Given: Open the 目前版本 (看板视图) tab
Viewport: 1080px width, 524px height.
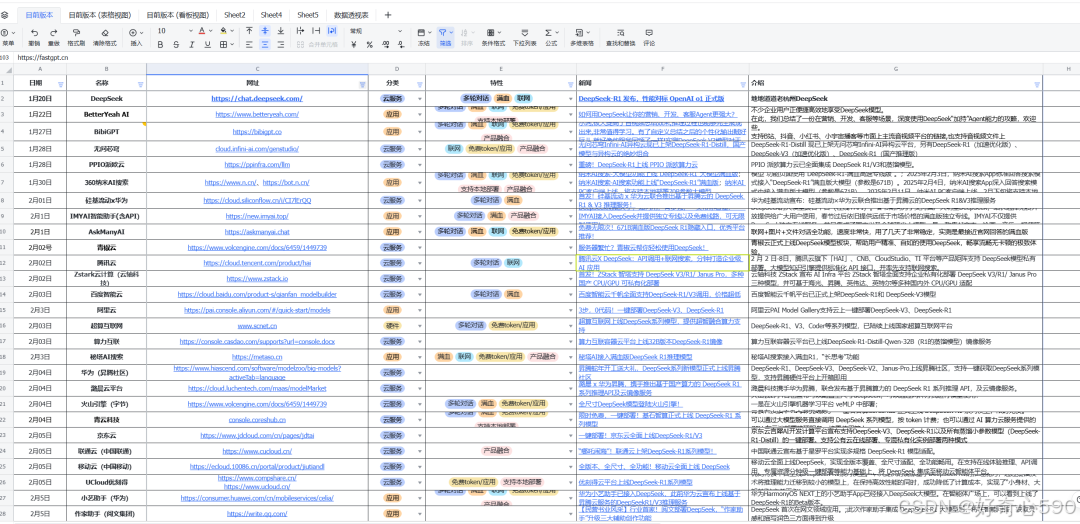Looking at the screenshot, I should coord(178,14).
